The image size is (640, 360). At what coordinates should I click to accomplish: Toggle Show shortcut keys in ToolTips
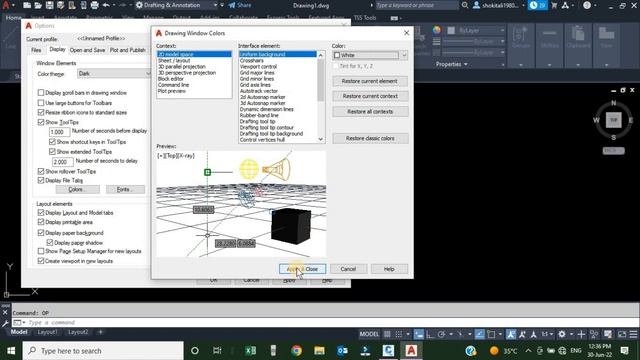pos(52,142)
